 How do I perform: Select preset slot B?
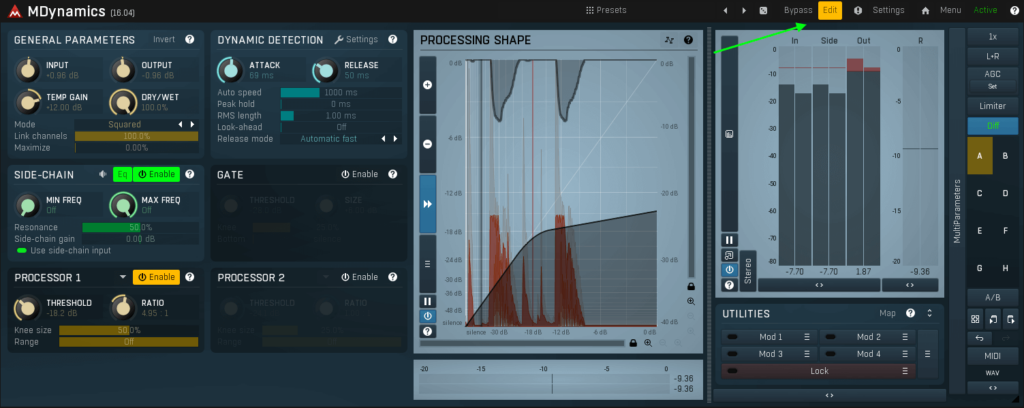(1005, 155)
